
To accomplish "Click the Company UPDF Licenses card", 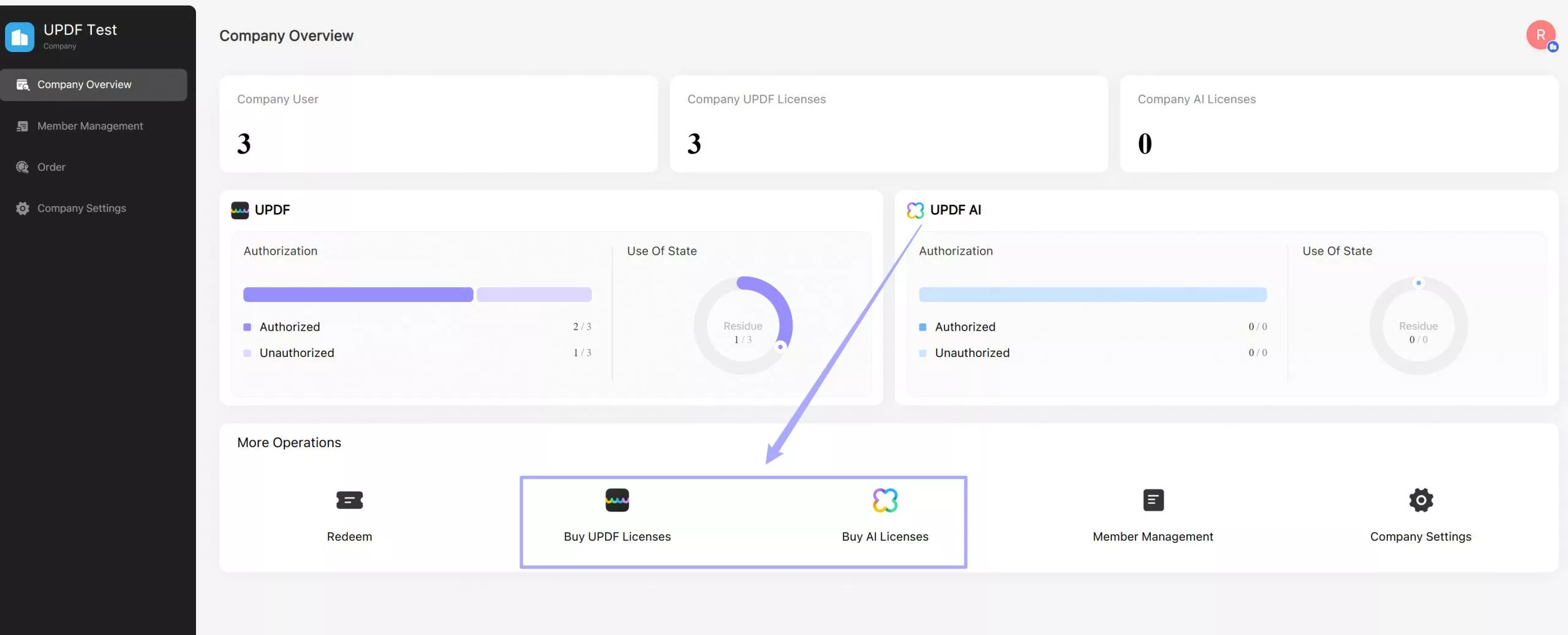I will click(x=889, y=124).
